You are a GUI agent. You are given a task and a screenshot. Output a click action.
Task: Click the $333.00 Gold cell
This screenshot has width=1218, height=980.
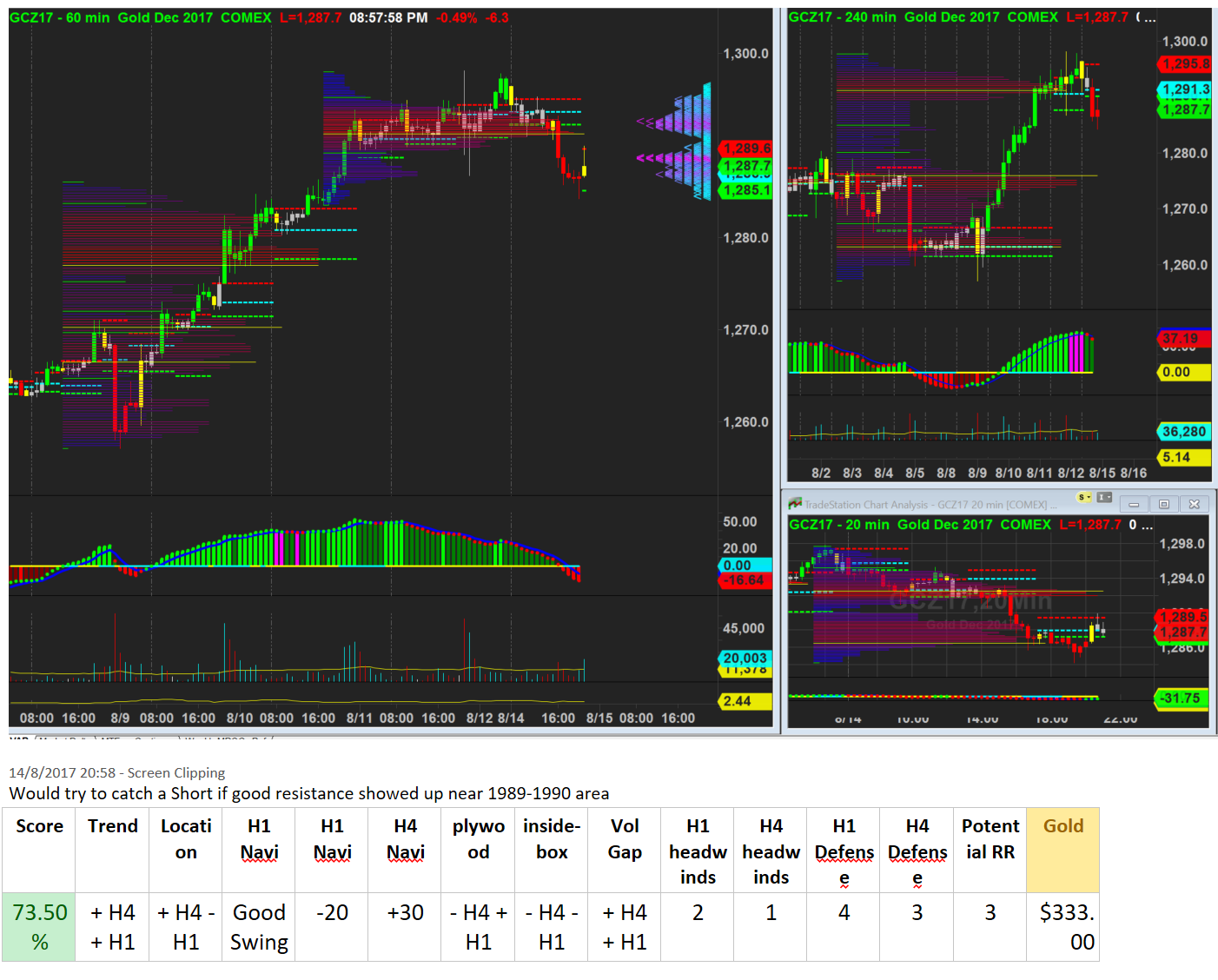[1062, 927]
